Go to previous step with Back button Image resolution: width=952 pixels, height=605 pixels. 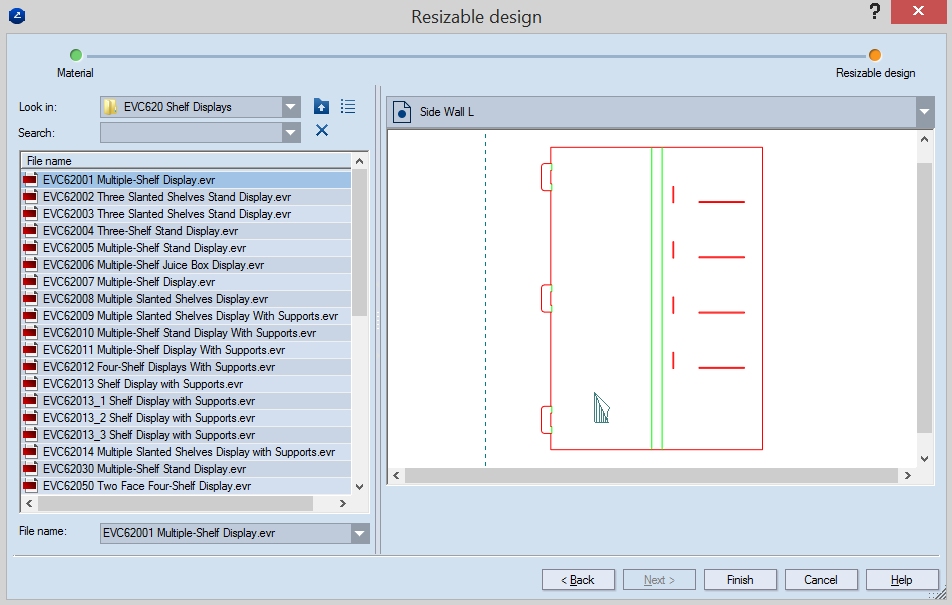578,579
